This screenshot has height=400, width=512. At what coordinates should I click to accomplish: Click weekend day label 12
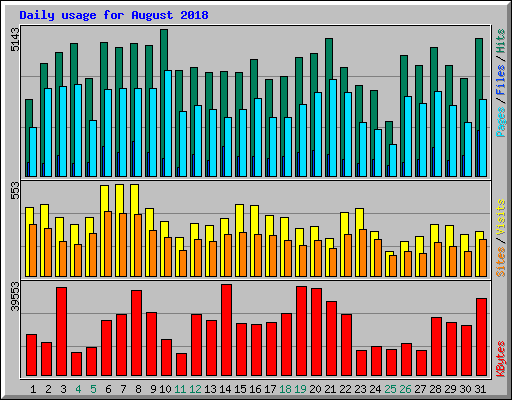(x=195, y=389)
